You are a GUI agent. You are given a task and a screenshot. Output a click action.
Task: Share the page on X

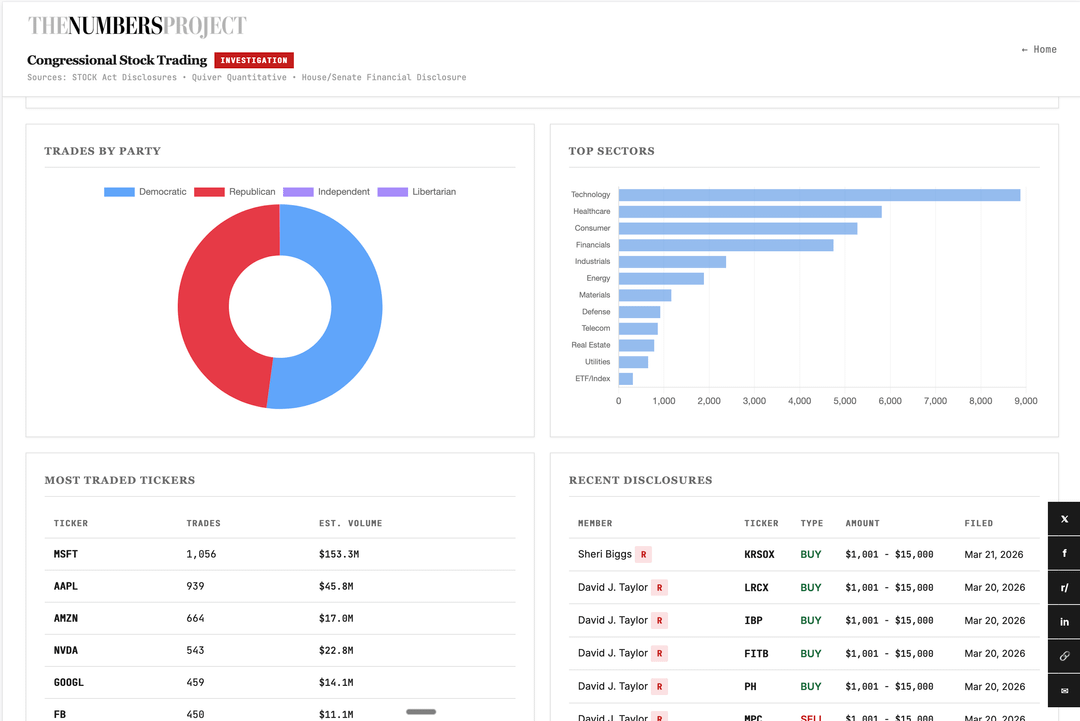(1064, 519)
